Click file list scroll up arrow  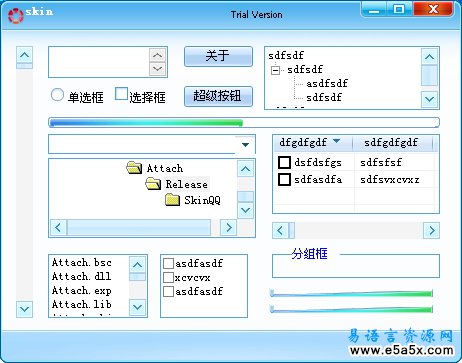(x=137, y=265)
